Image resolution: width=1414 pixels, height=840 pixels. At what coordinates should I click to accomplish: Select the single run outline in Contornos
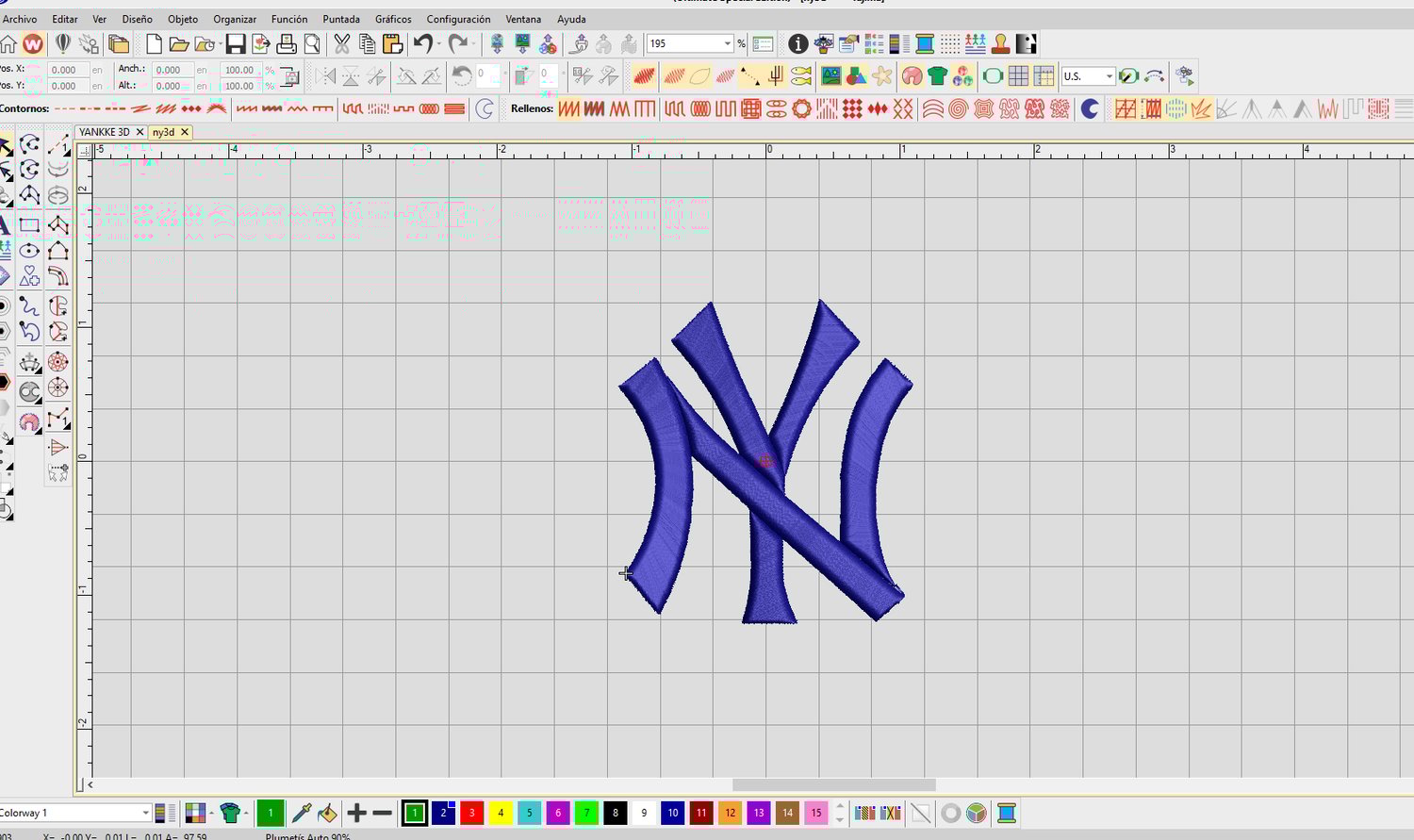click(x=65, y=109)
